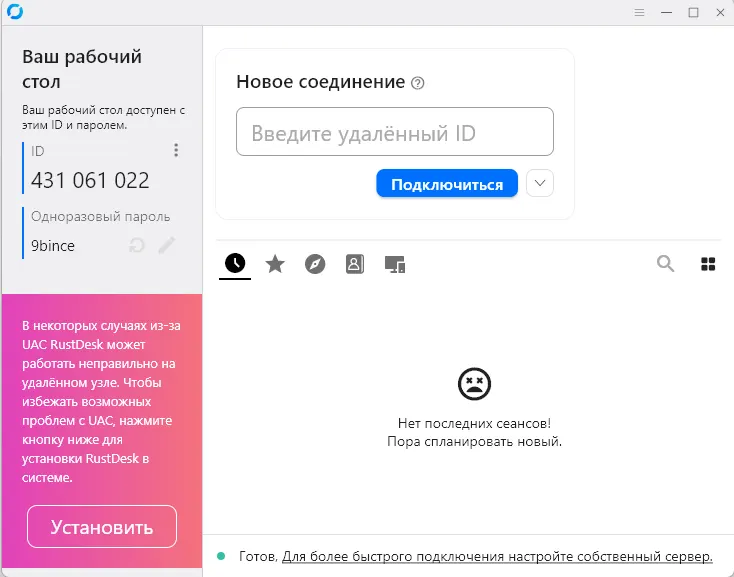The width and height of the screenshot is (734, 577).
Task: Click the ID number 431 061 022
Action: click(90, 180)
